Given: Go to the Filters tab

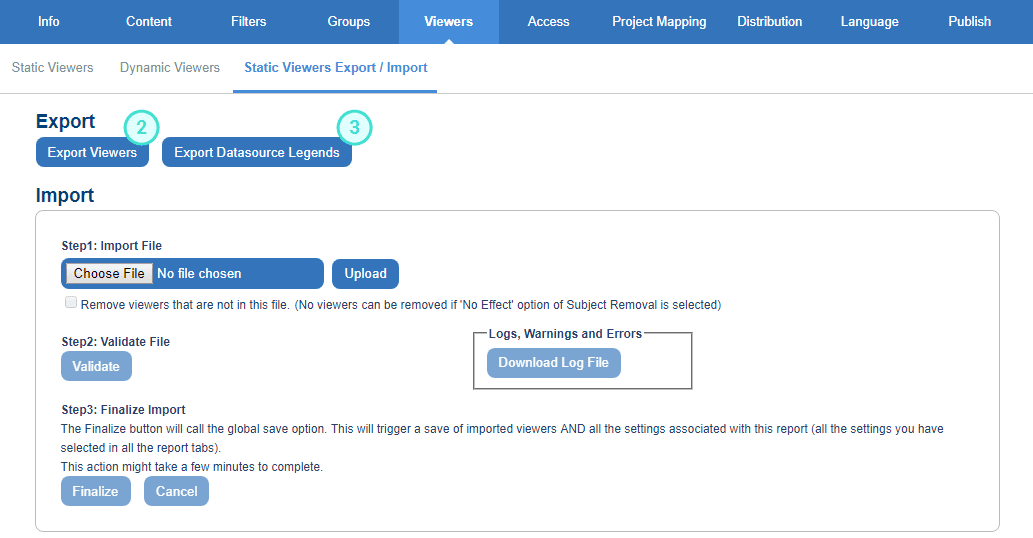Looking at the screenshot, I should (248, 22).
